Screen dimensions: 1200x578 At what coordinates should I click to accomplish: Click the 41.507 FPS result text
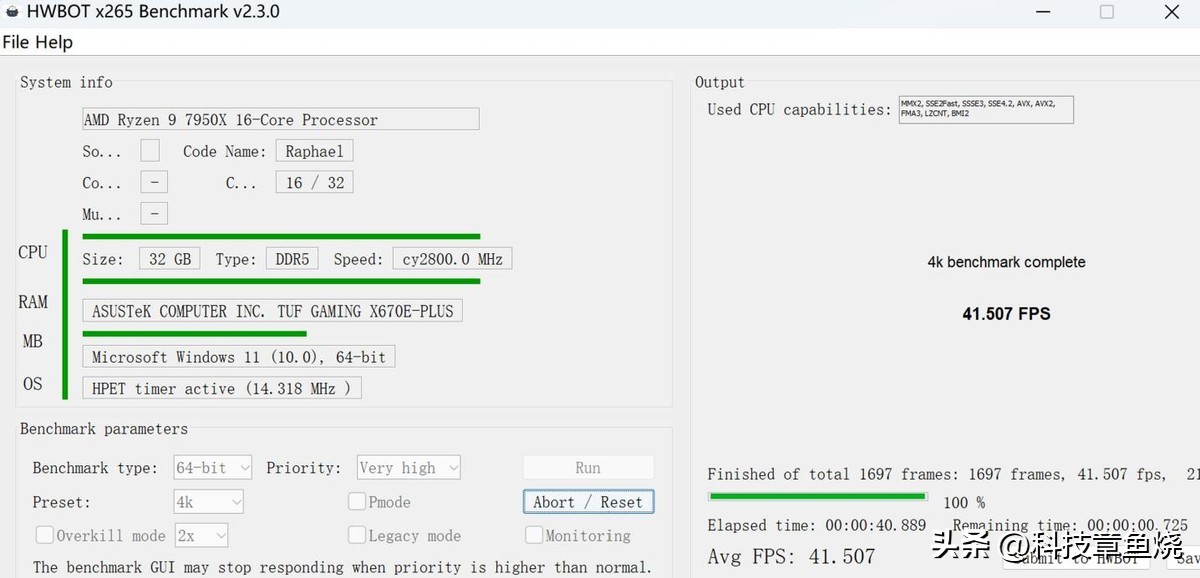(1006, 313)
